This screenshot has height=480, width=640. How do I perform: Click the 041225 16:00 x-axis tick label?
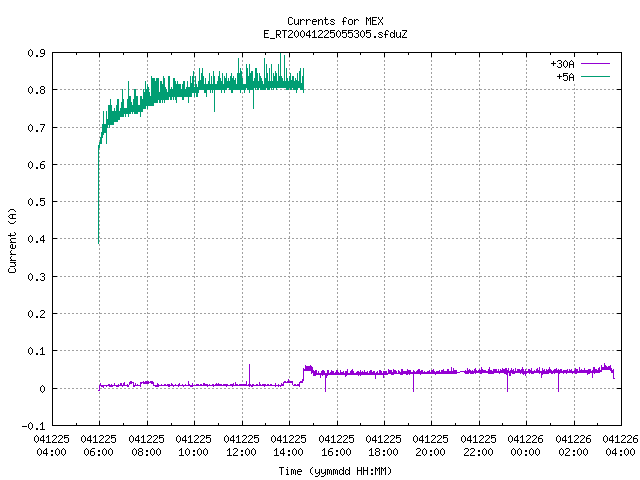[336, 446]
